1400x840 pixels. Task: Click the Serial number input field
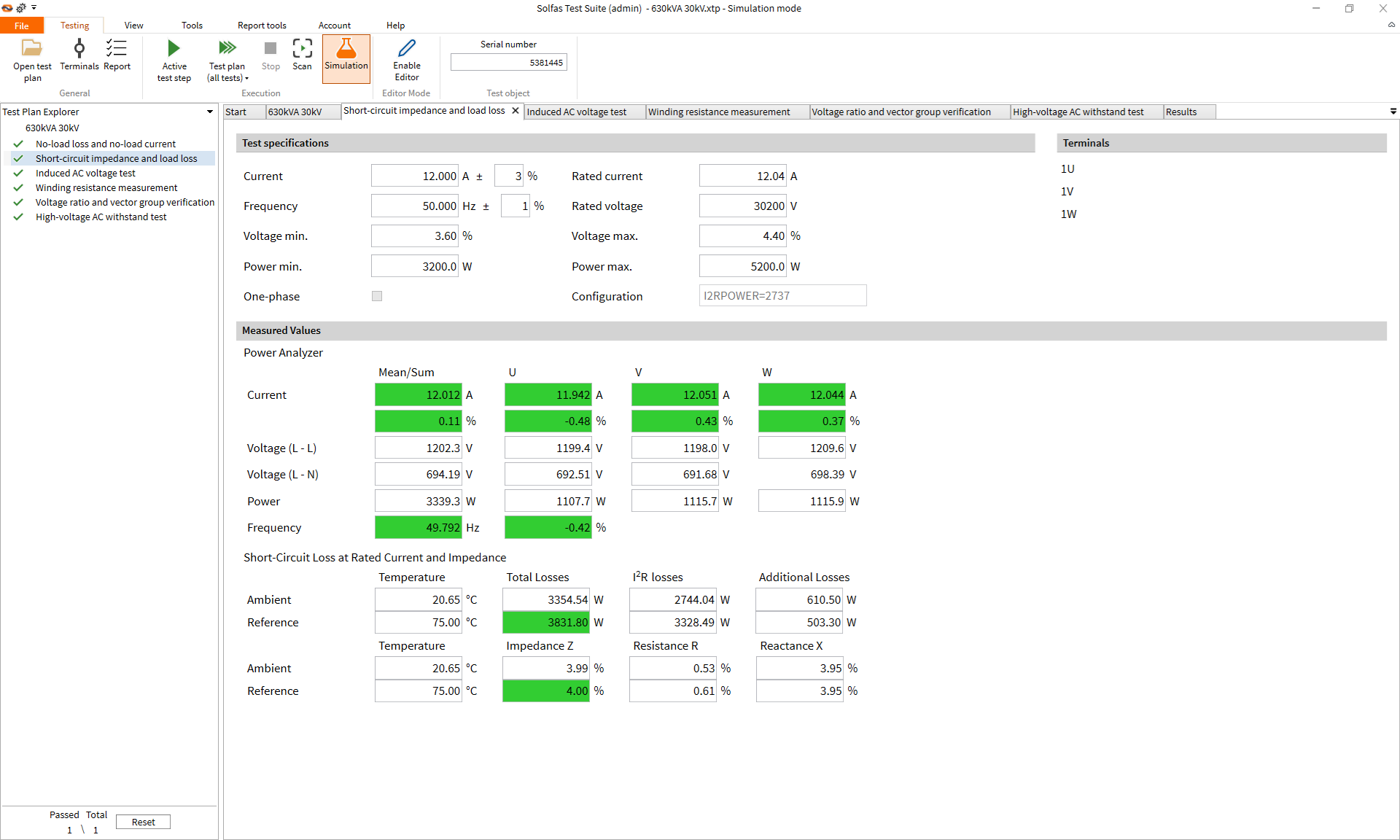[508, 63]
